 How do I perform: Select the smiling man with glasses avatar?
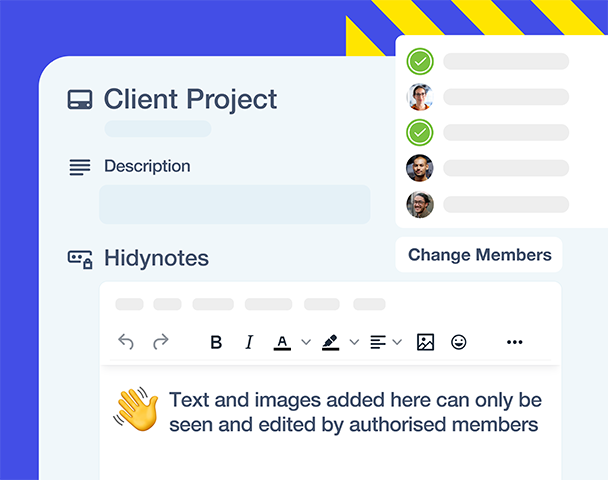click(x=420, y=204)
